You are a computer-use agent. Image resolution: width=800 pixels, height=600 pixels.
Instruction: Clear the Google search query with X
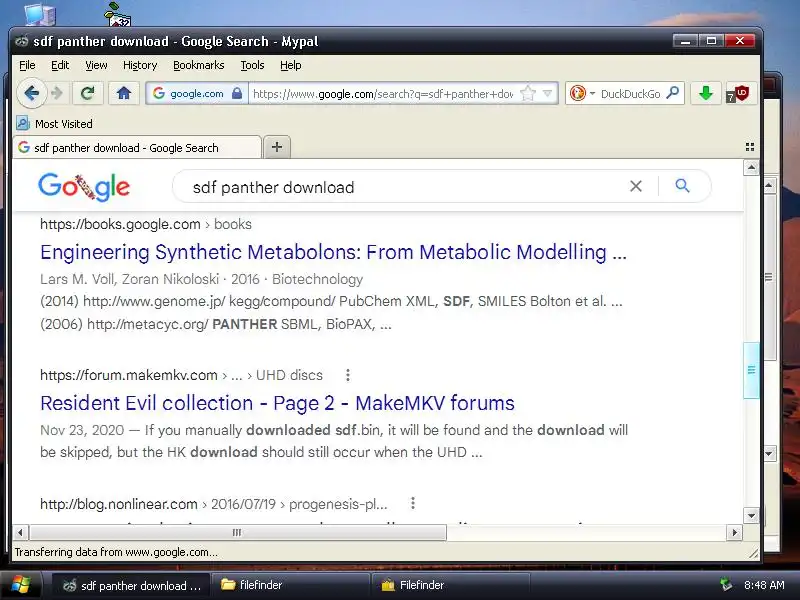point(636,186)
